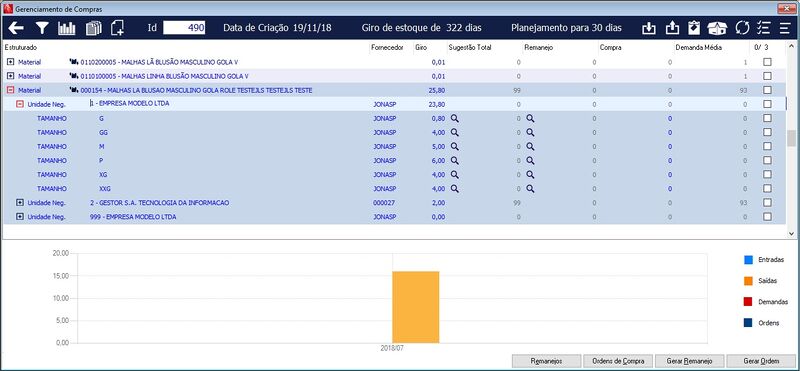Viewport: 800px width, 371px height.
Task: Click the Estruturado column header
Action: [20, 47]
